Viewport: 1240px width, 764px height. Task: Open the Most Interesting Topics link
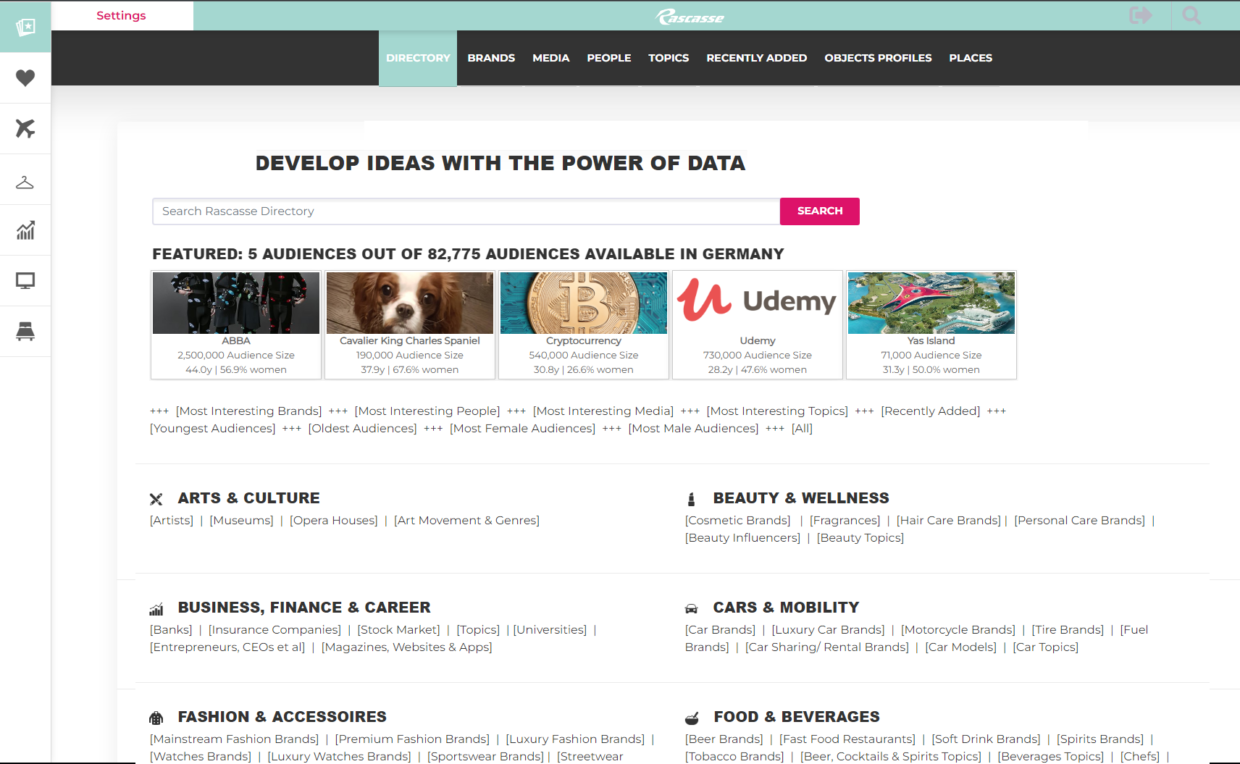pos(777,411)
